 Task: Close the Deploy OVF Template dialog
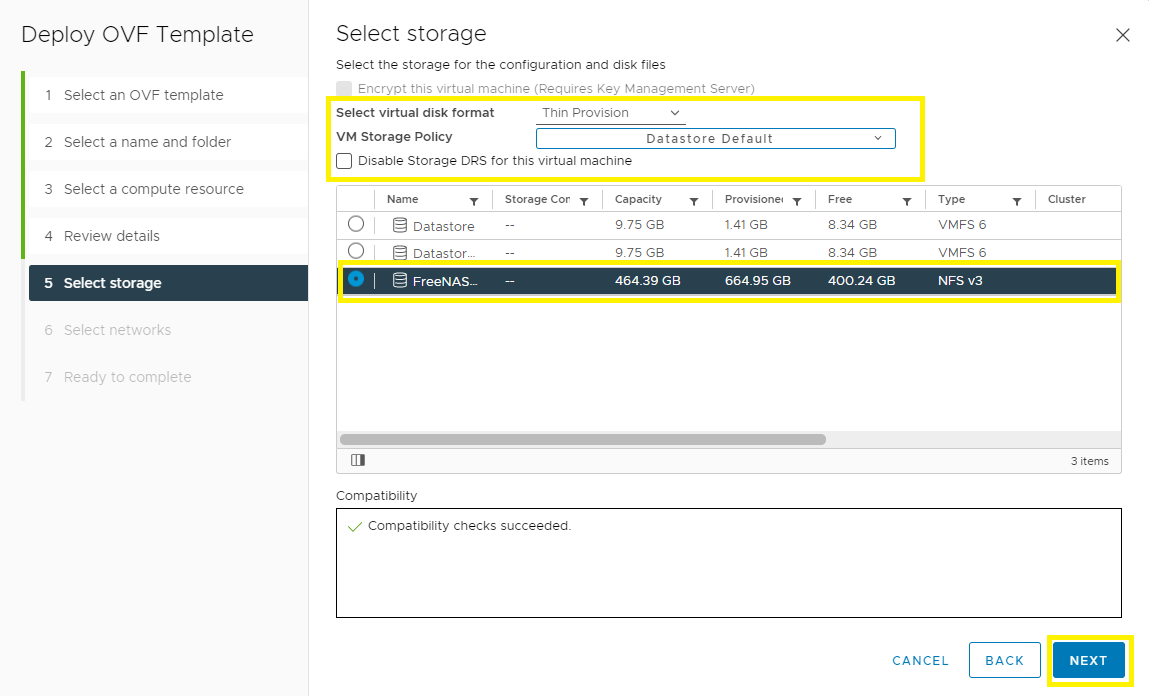[1122, 35]
